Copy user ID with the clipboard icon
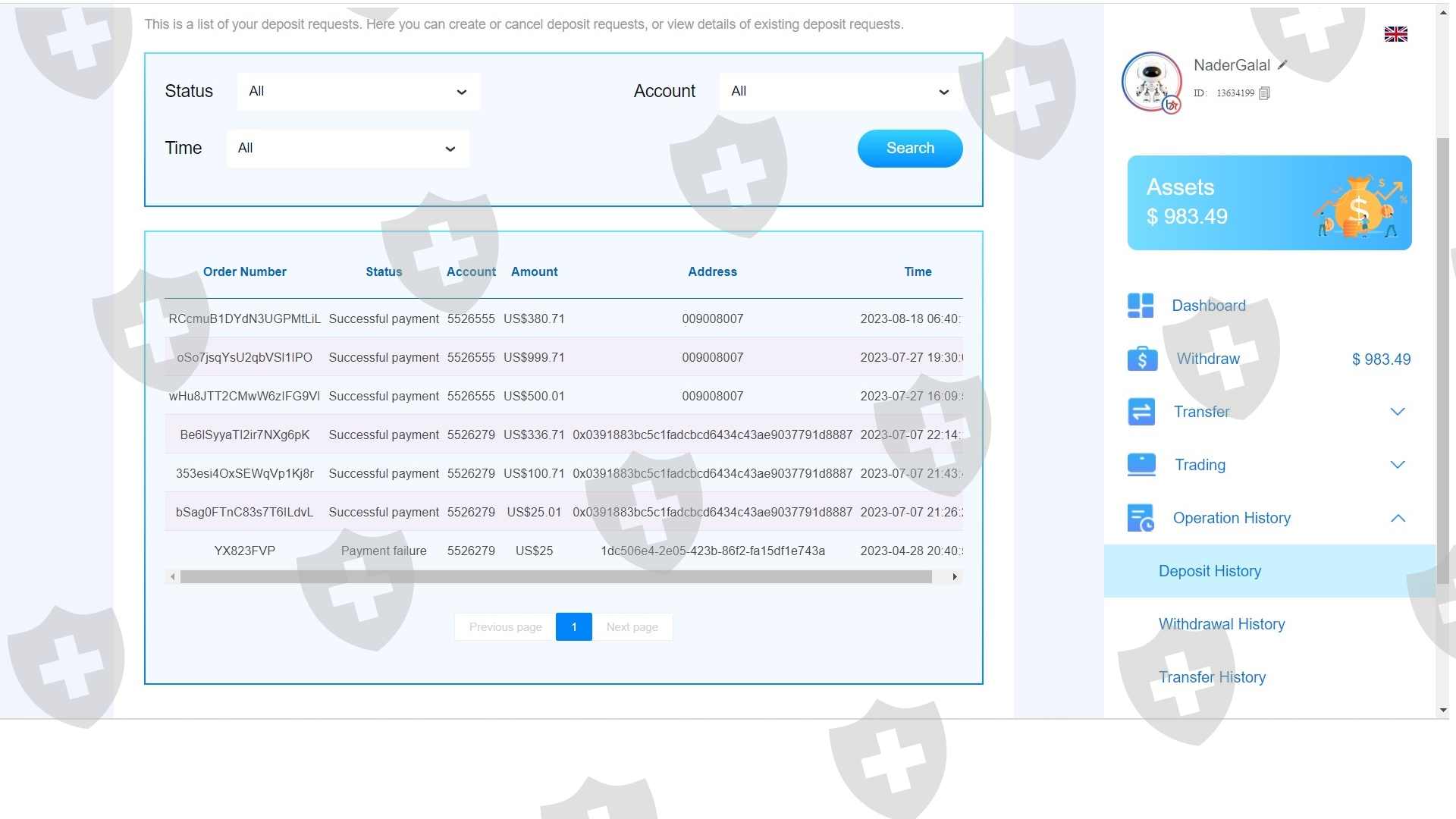The width and height of the screenshot is (1456, 819). click(x=1264, y=93)
